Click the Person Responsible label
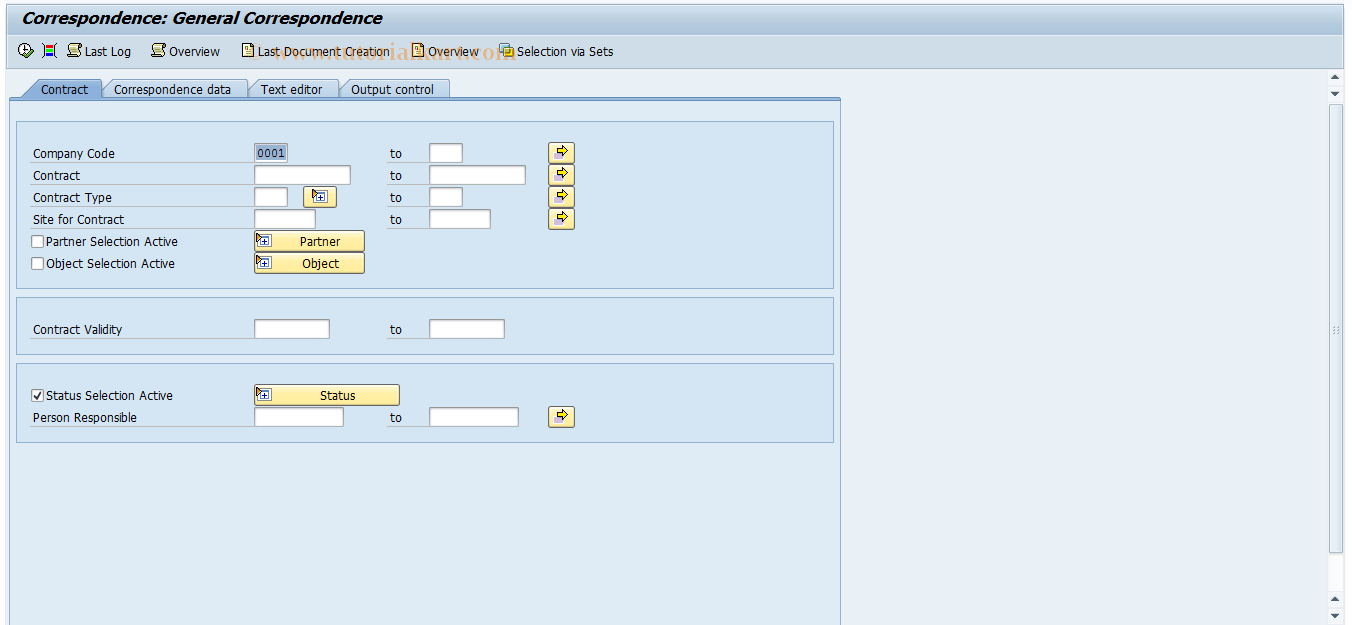This screenshot has width=1352, height=625. pos(85,417)
